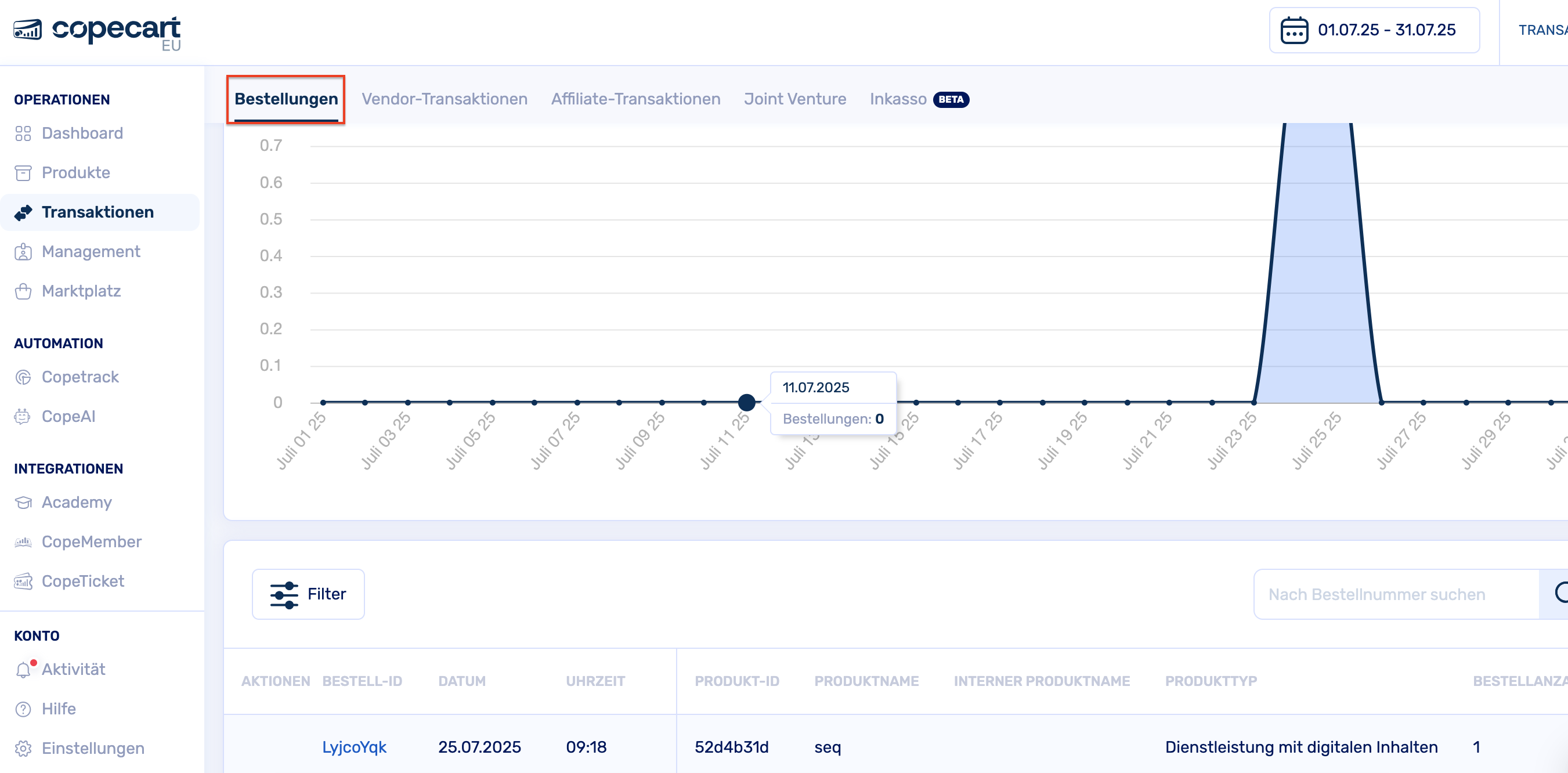This screenshot has width=1568, height=773.
Task: Switch to Affiliate-Transaktionen tab
Action: 635,99
